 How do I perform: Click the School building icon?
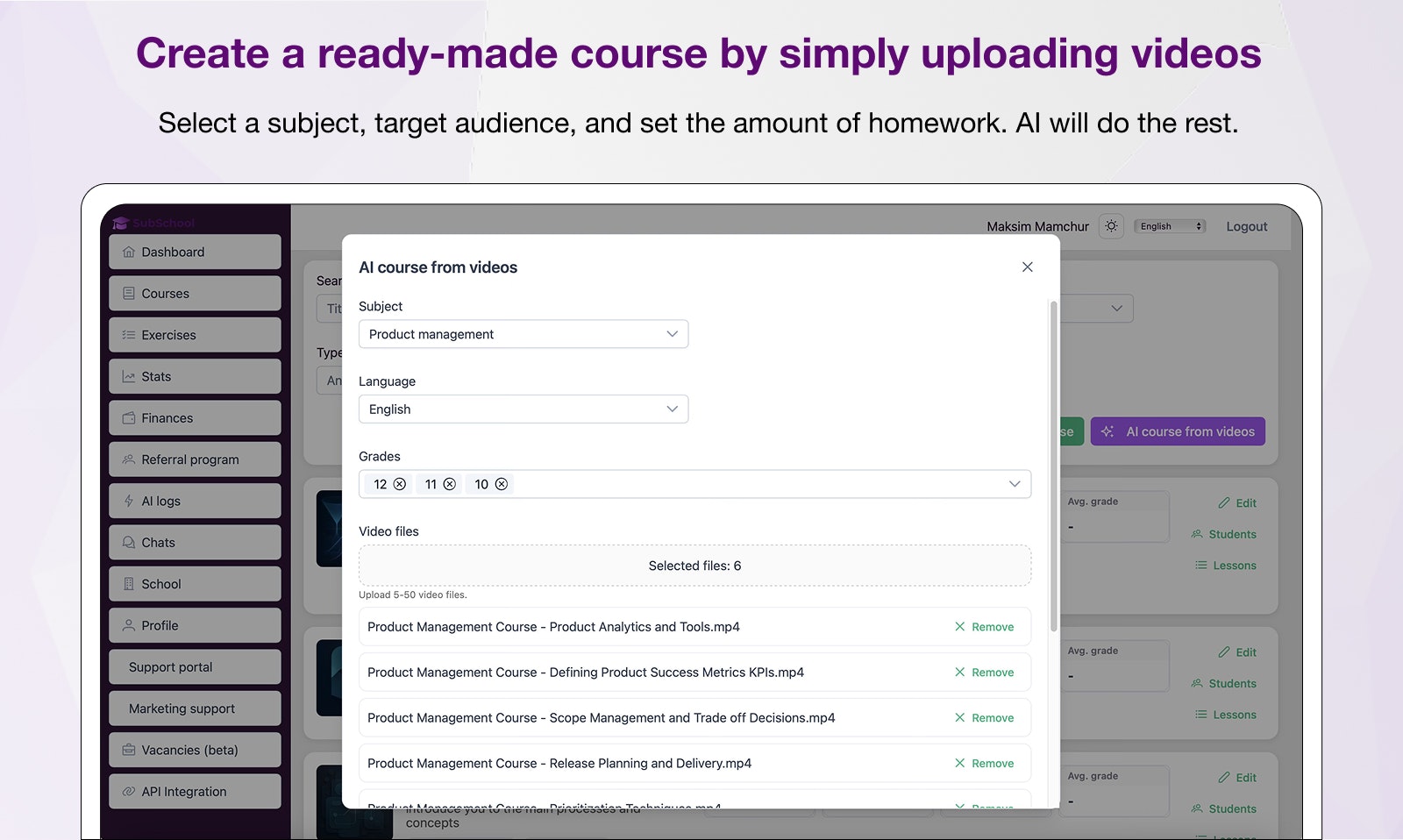click(x=128, y=583)
